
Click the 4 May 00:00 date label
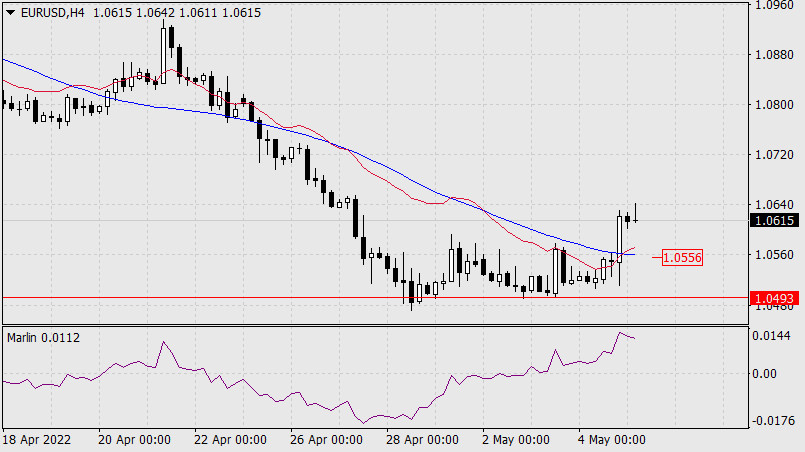coord(612,440)
